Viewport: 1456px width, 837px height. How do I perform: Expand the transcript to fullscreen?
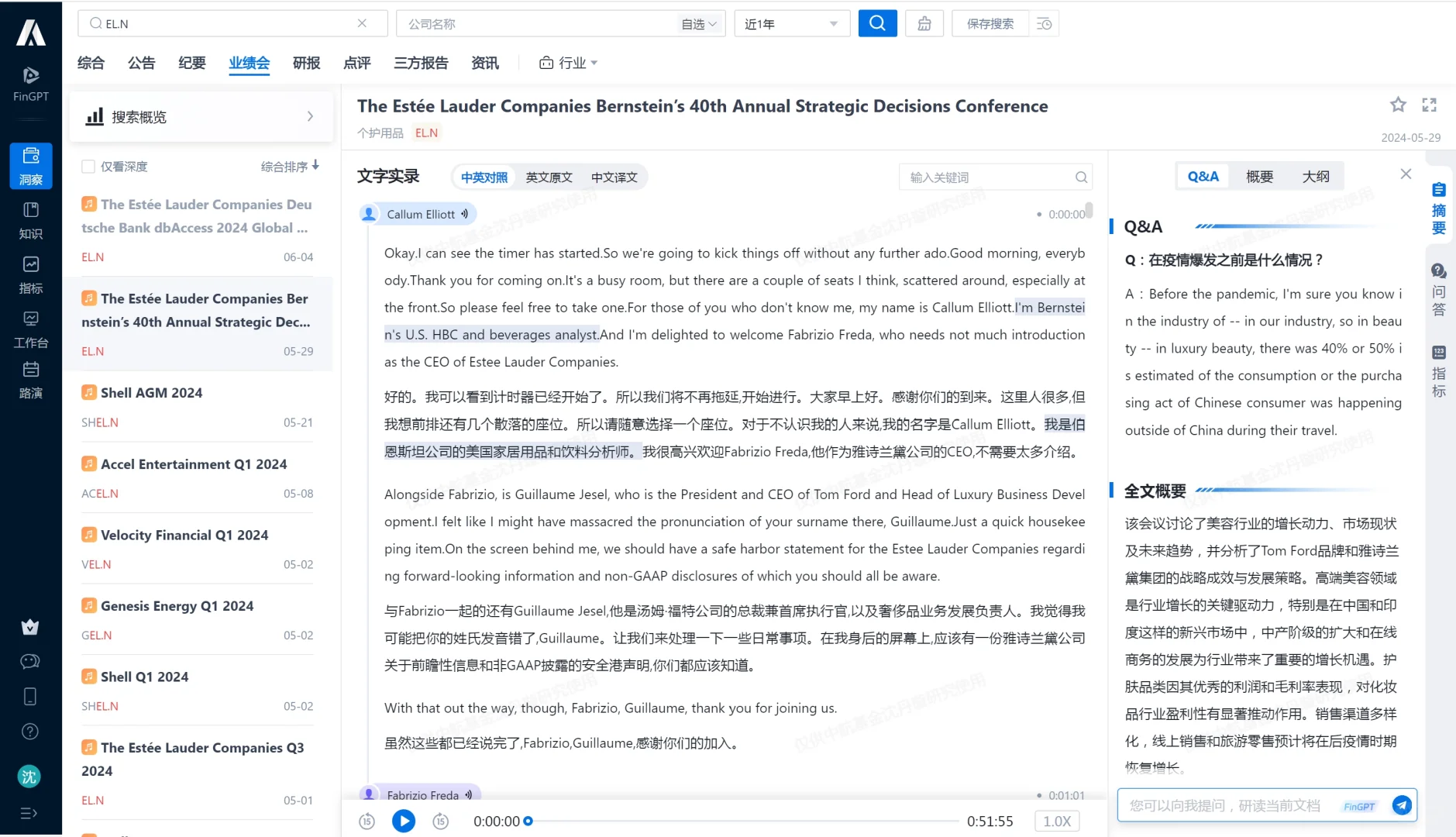point(1430,105)
